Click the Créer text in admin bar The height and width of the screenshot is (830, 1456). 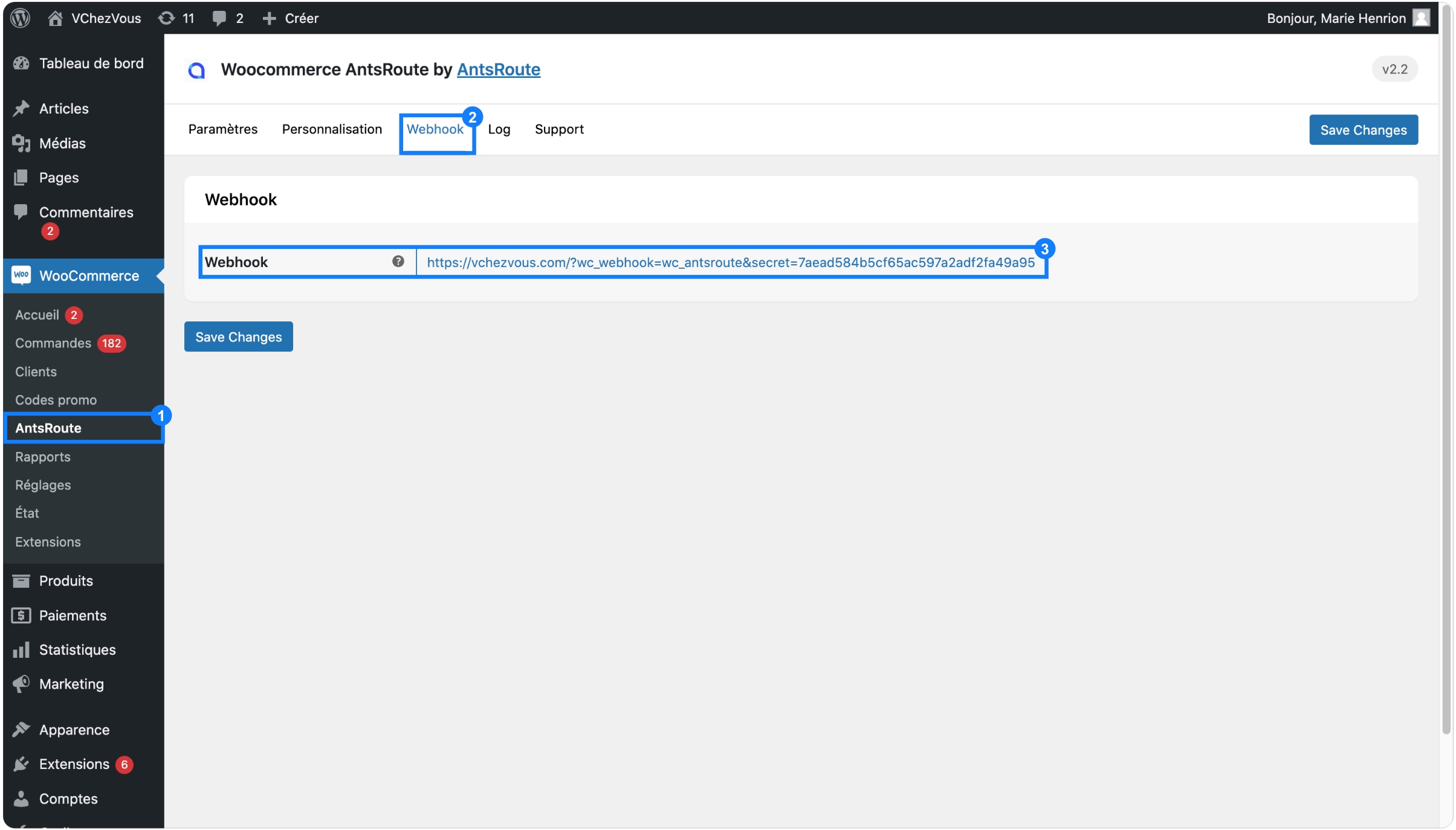[x=302, y=18]
